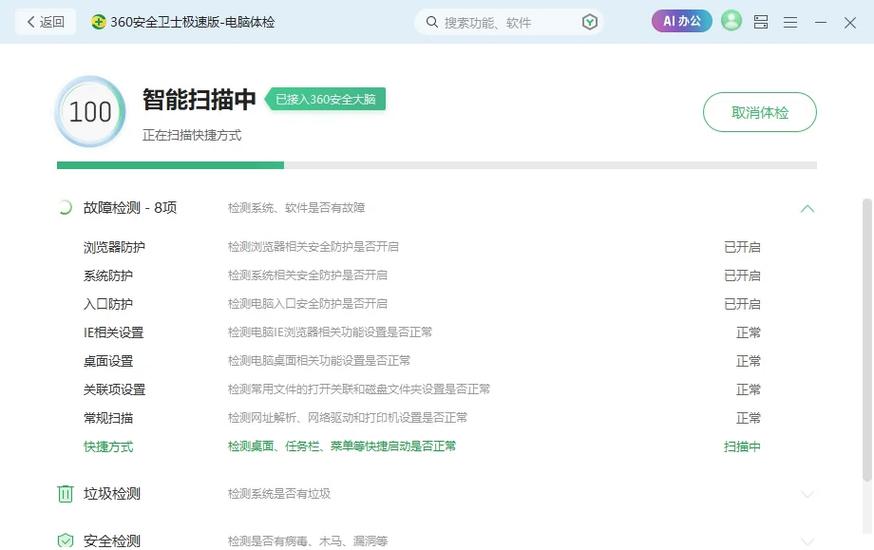Select the 常规扫描 row
Viewport: 874px width, 550px height.
(x=422, y=418)
